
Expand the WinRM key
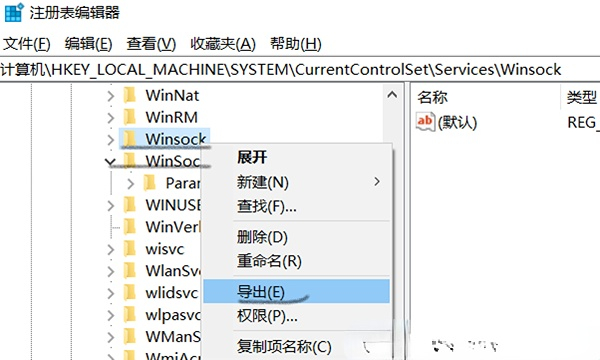click(x=111, y=117)
